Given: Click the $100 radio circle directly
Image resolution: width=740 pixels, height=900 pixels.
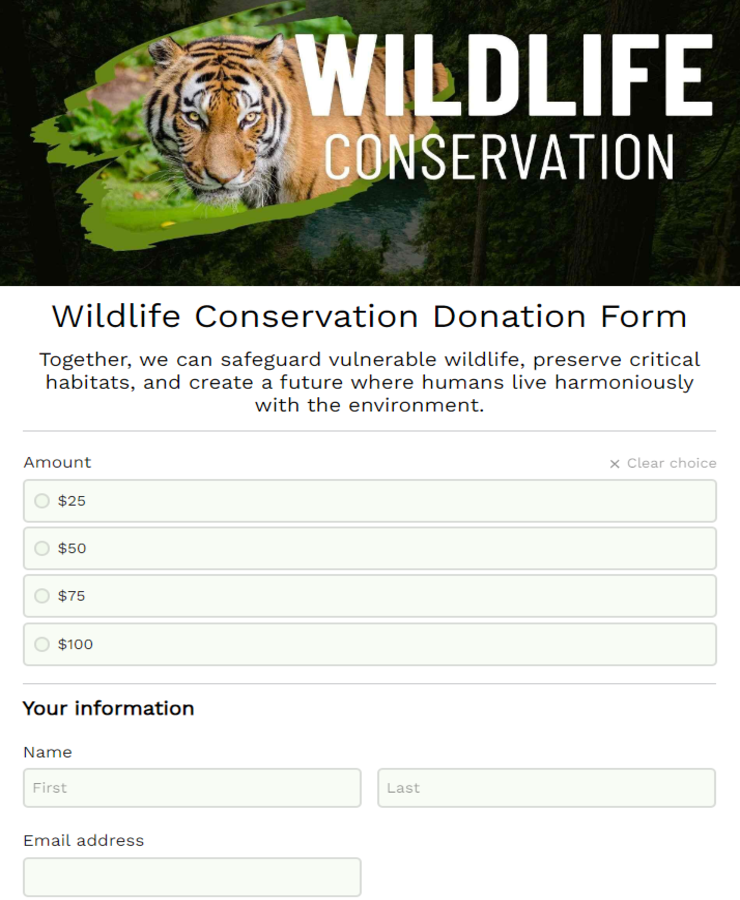Looking at the screenshot, I should 42,644.
